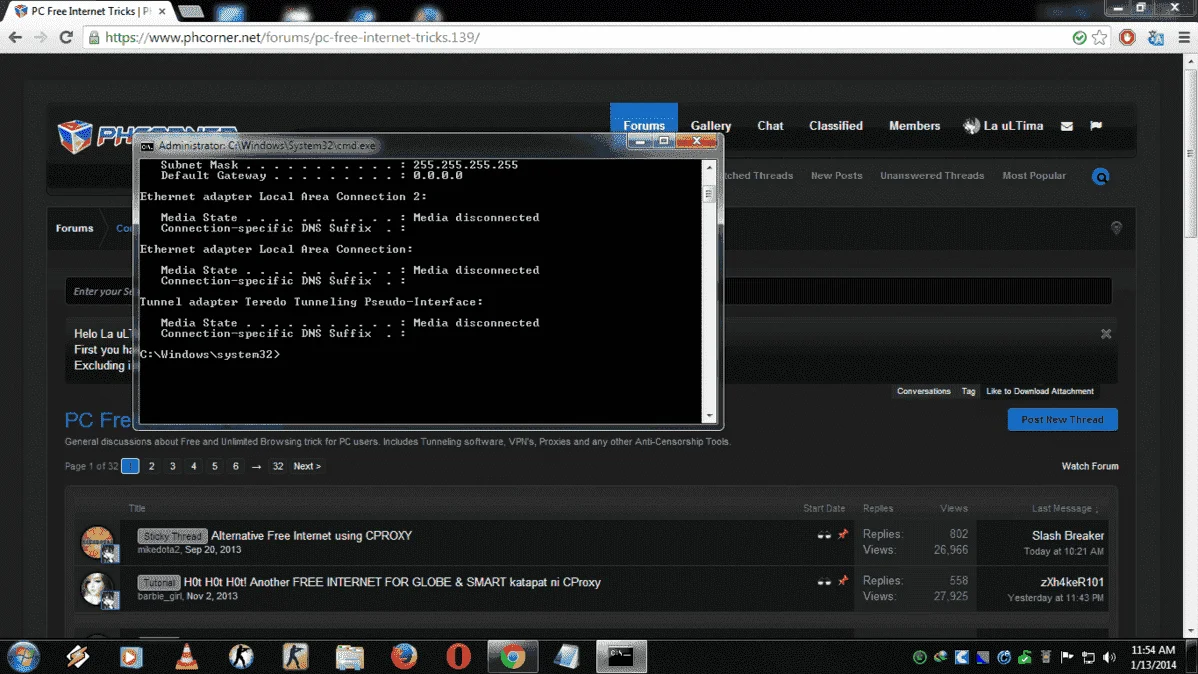Open the inbox envelope icon in forum navbar
This screenshot has width=1198, height=674.
click(x=1067, y=126)
